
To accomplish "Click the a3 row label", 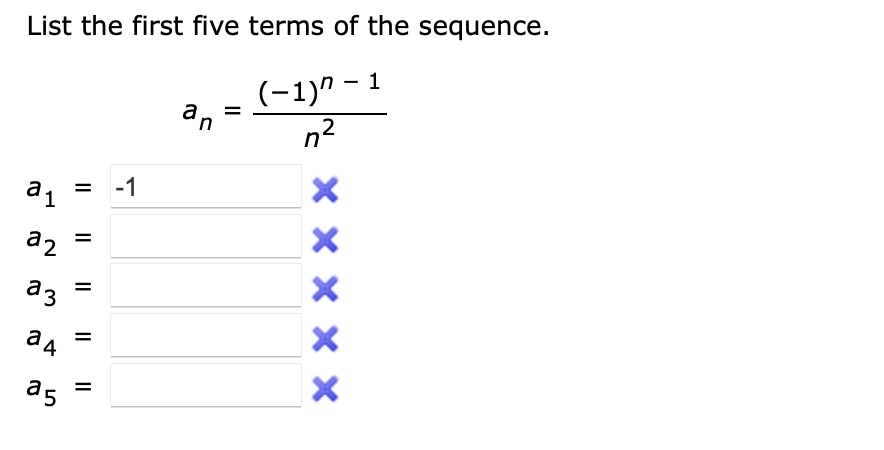I will 42,288.
